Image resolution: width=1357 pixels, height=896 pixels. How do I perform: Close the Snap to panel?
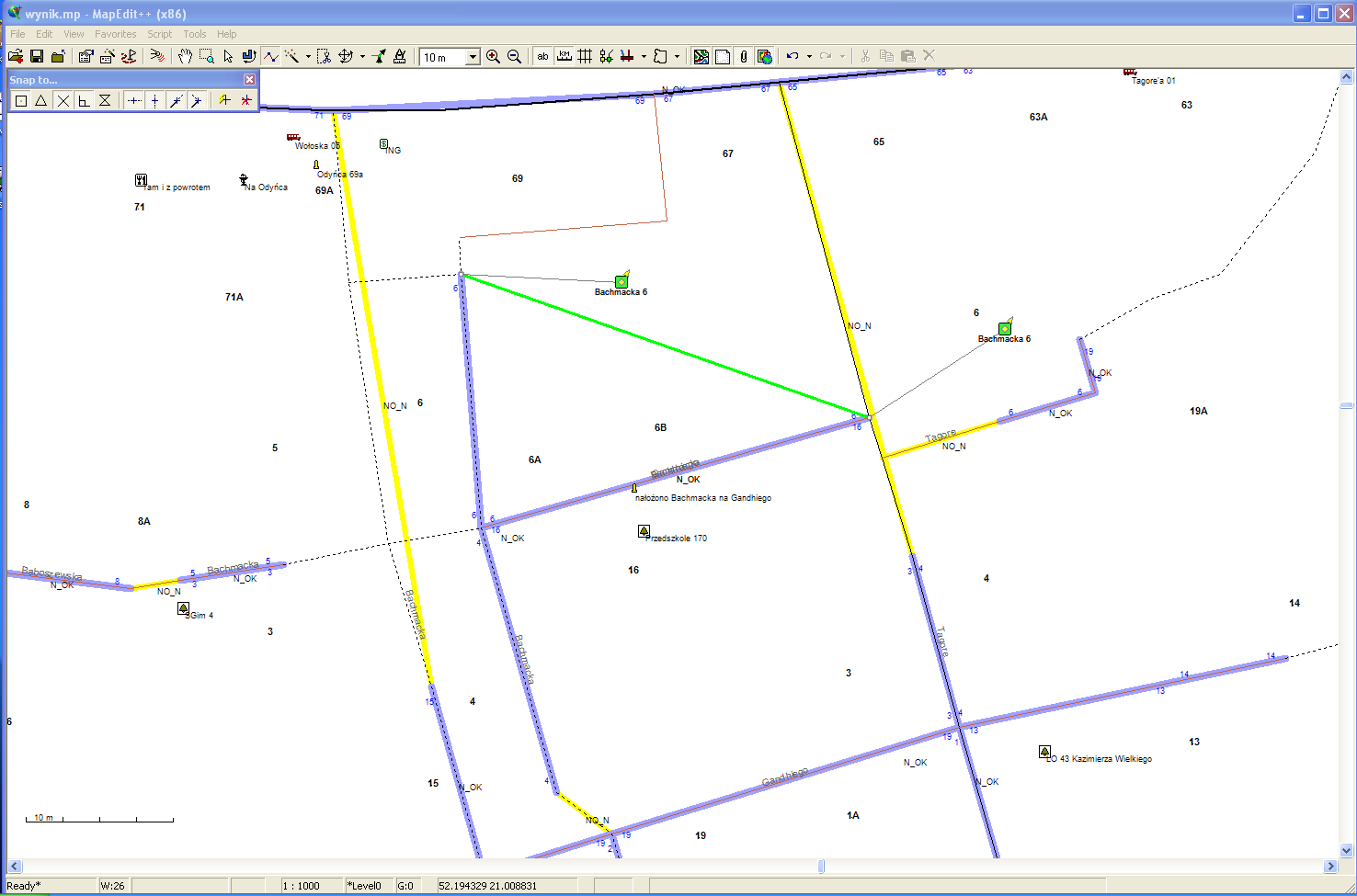[249, 80]
